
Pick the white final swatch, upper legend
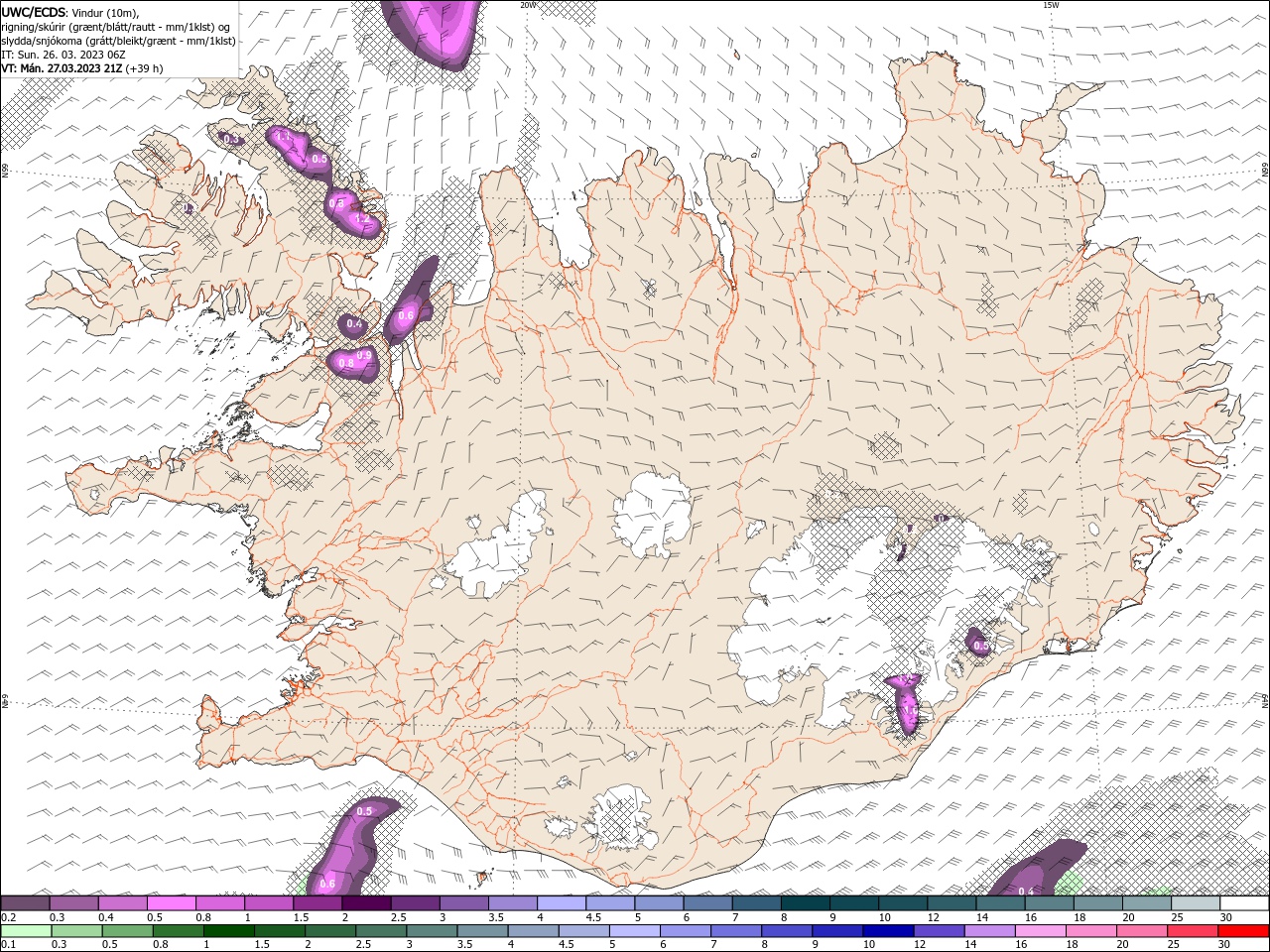click(1244, 903)
